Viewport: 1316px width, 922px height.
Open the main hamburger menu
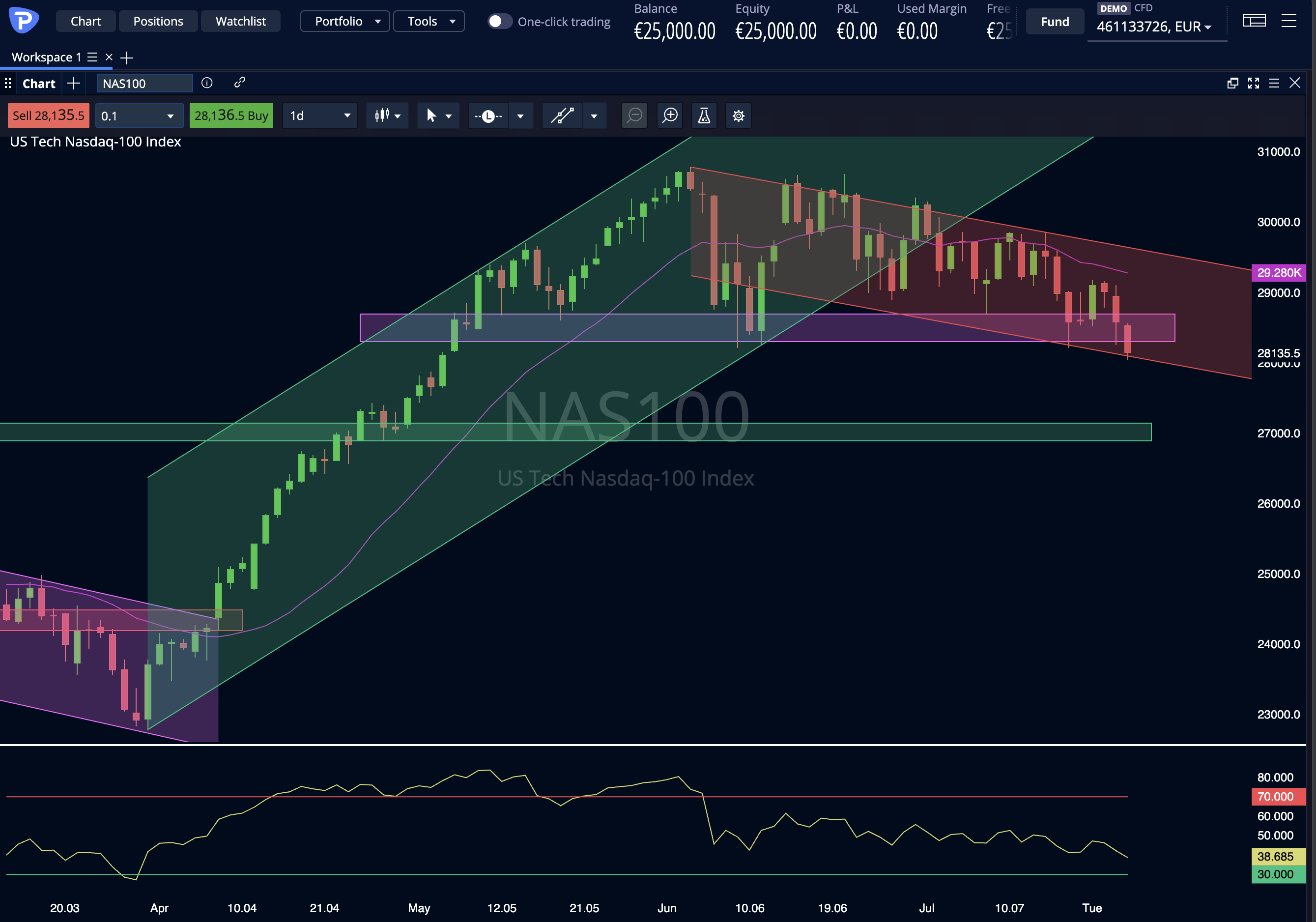coord(1289,21)
